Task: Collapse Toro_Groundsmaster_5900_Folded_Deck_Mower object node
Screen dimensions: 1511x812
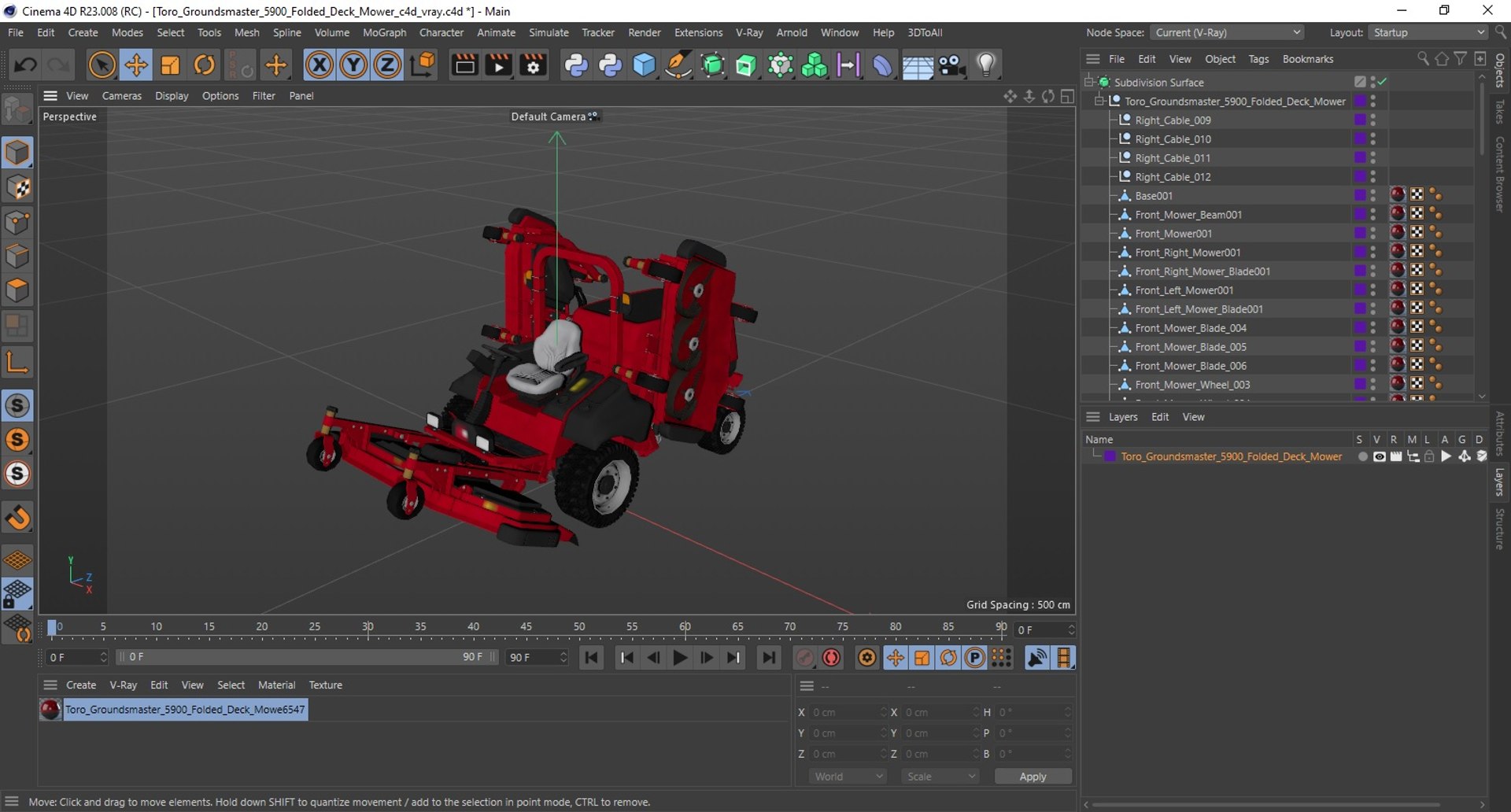Action: tap(1100, 101)
